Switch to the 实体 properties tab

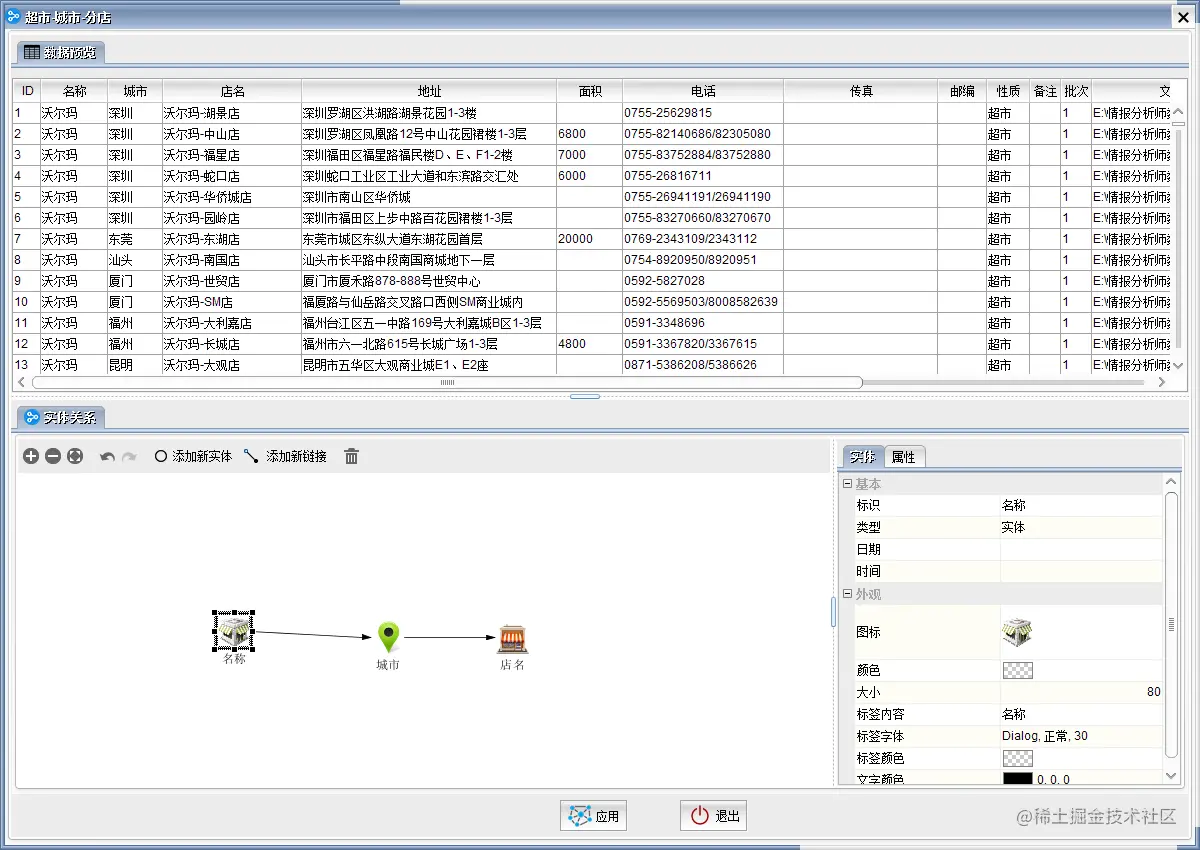tap(863, 457)
